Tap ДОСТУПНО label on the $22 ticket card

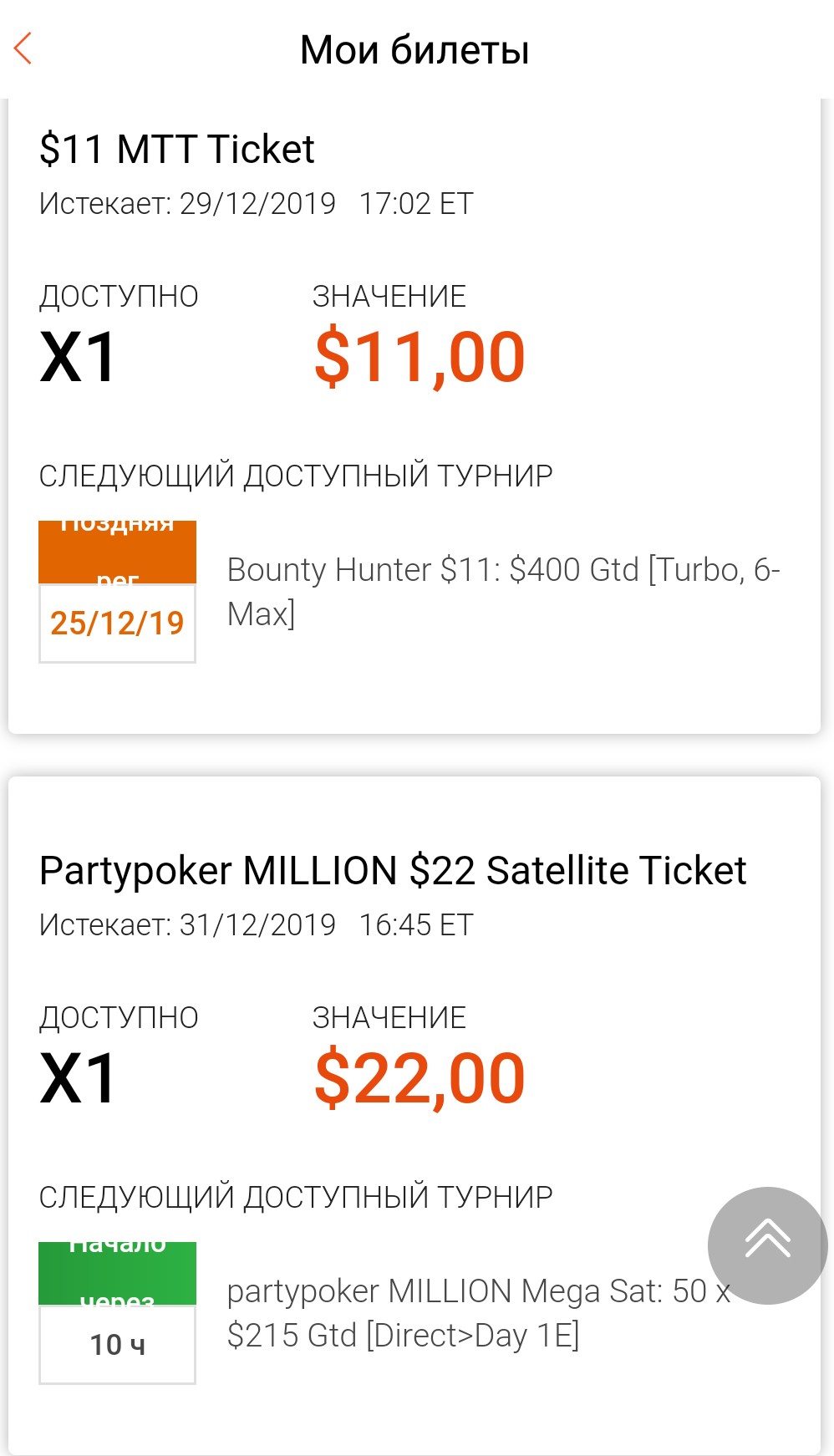point(119,1017)
